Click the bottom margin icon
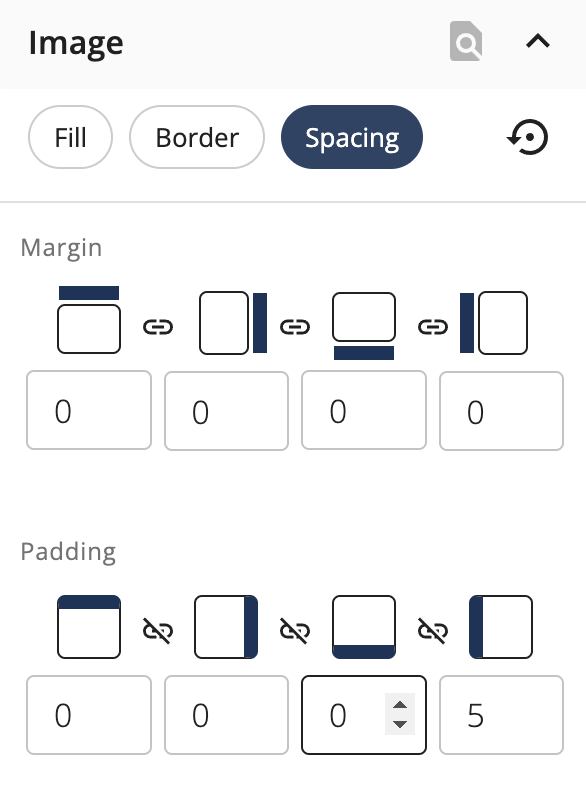This screenshot has height=802, width=586. coord(364,326)
